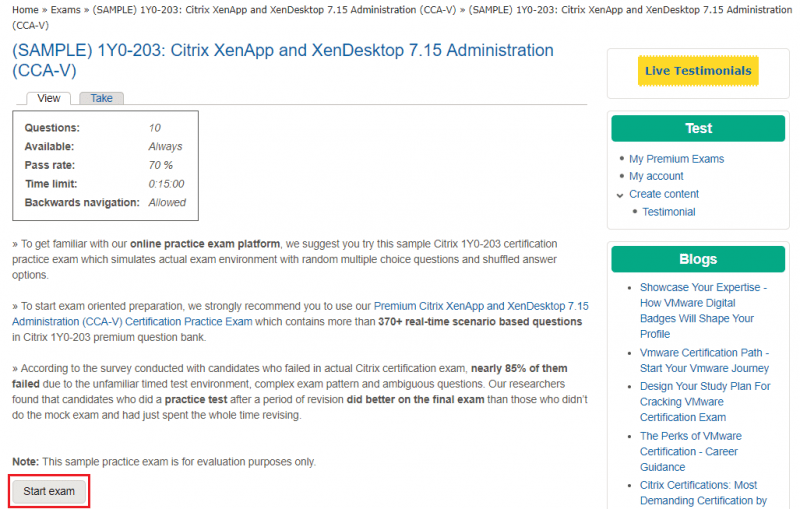
Task: Click Exams in the breadcrumb
Action: click(x=65, y=10)
